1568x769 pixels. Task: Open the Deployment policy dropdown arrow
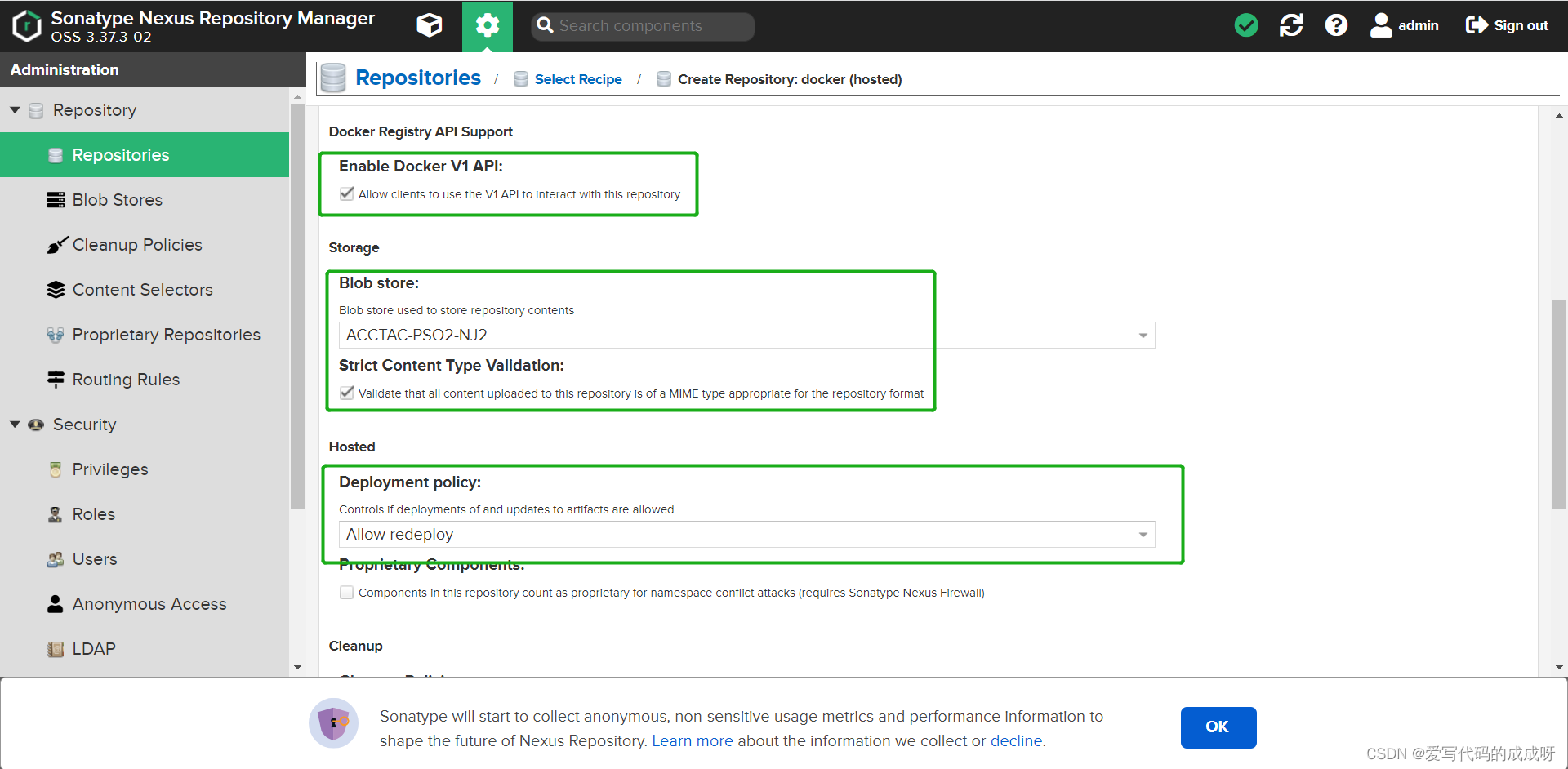click(1143, 535)
